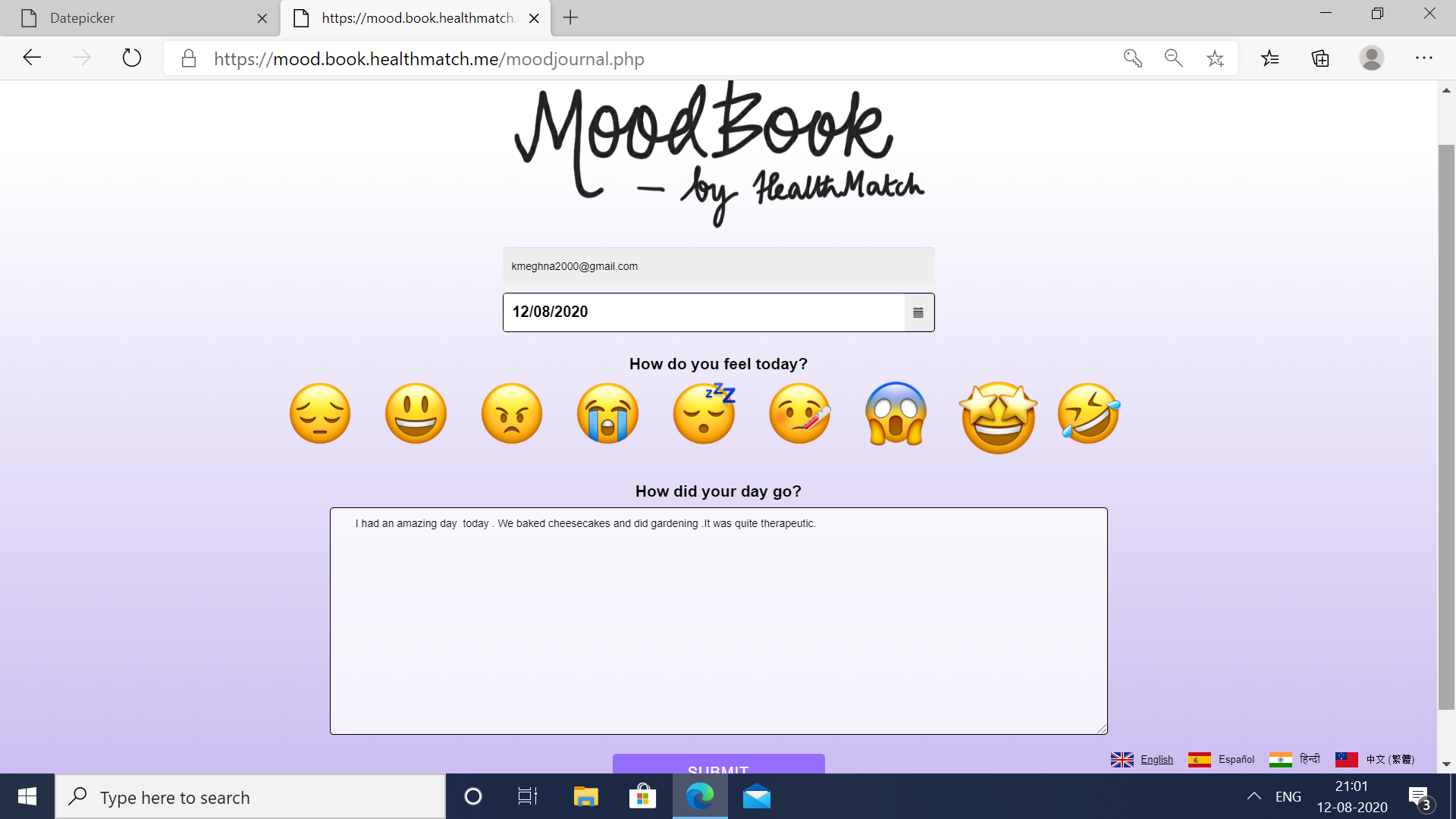
Task: Select the sleeping face emoji
Action: 704,413
